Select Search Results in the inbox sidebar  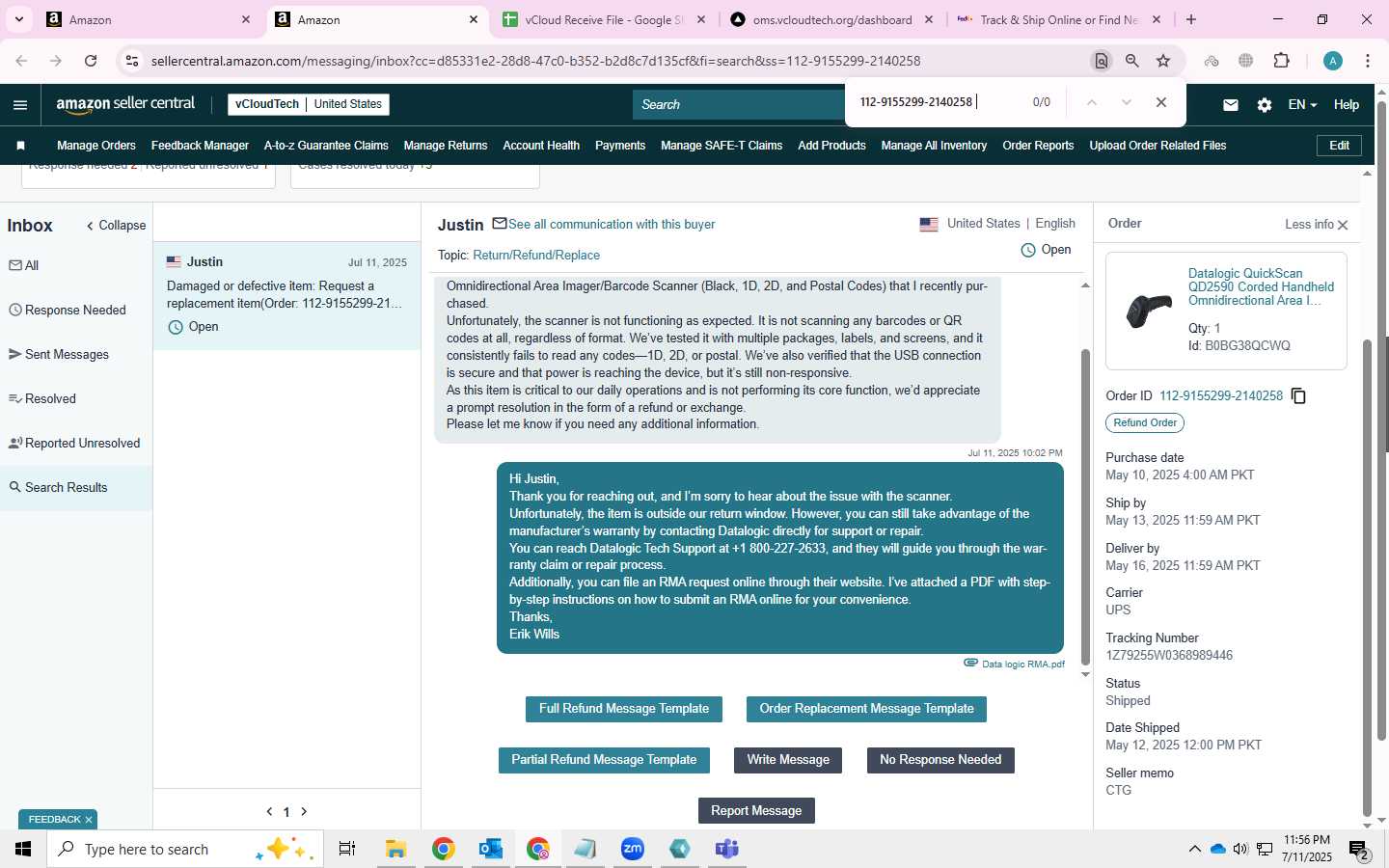76,488
